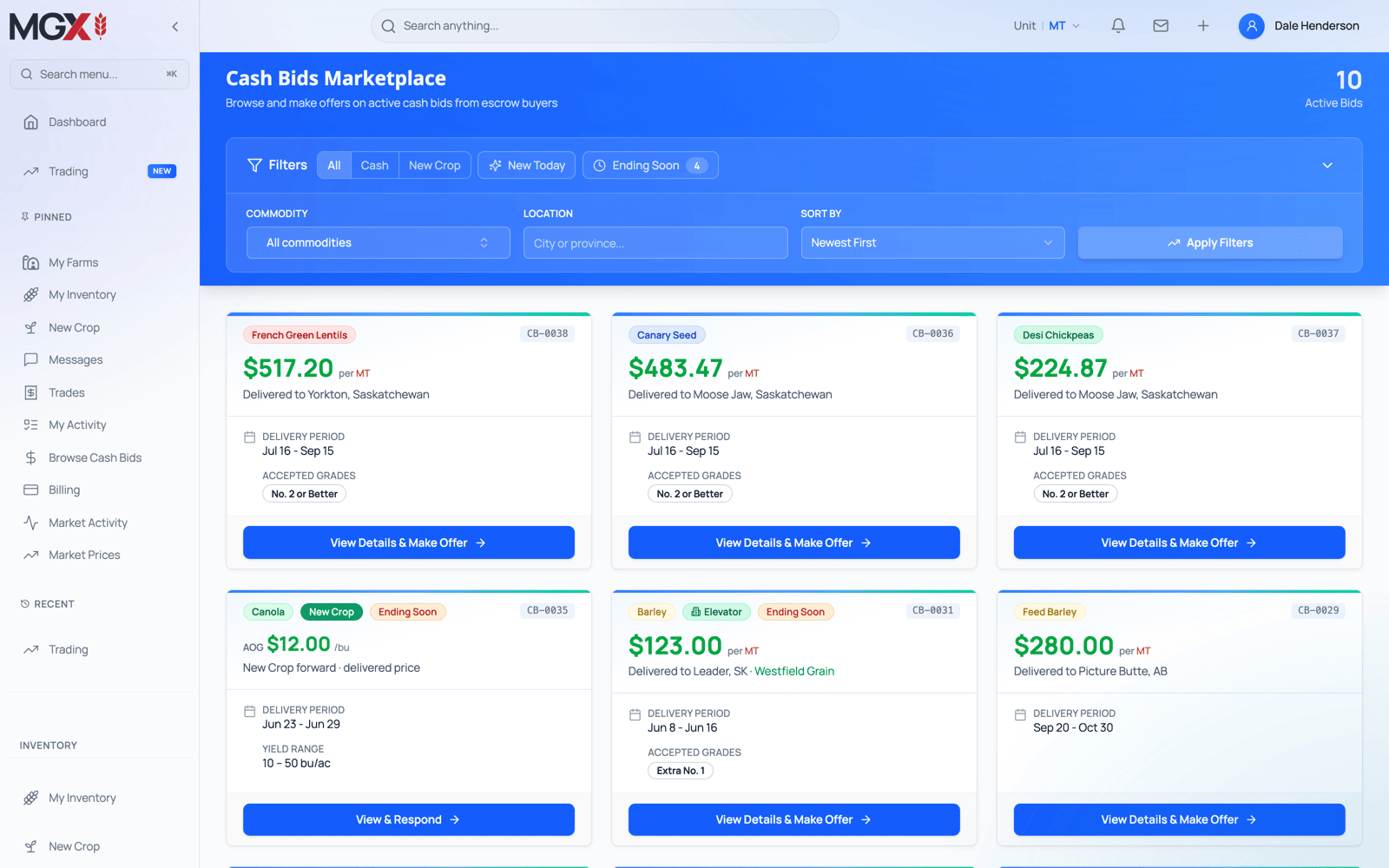This screenshot has width=1389, height=868.
Task: Click the CB-0029 bid ID
Action: (x=1319, y=610)
